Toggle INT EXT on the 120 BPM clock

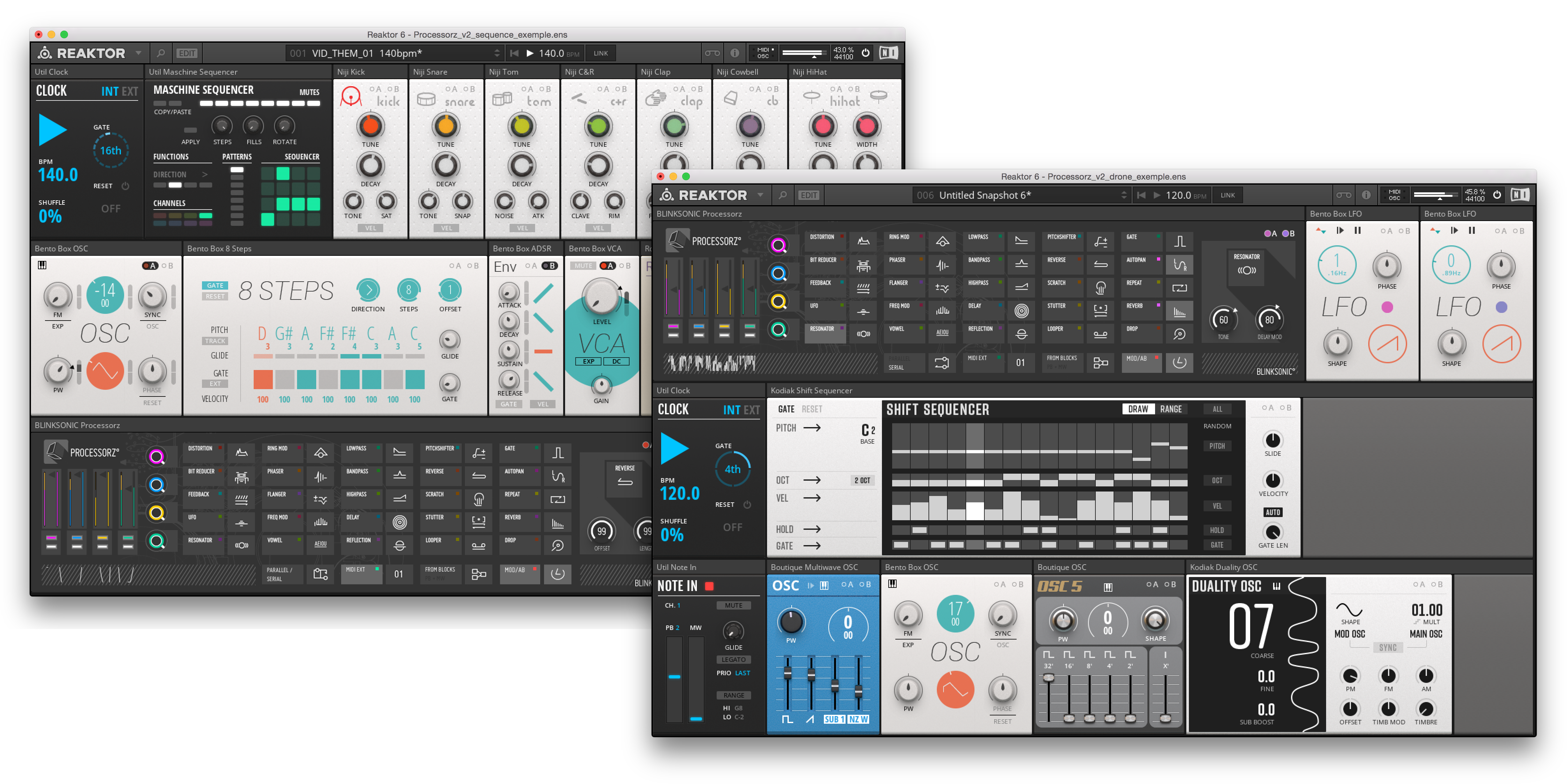[741, 410]
